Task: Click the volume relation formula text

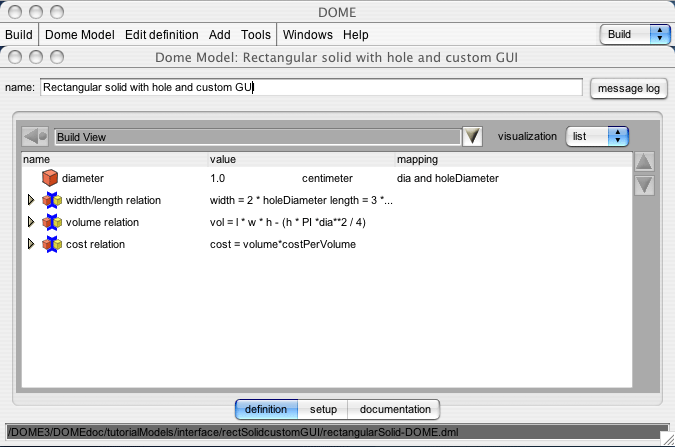Action: pos(288,222)
